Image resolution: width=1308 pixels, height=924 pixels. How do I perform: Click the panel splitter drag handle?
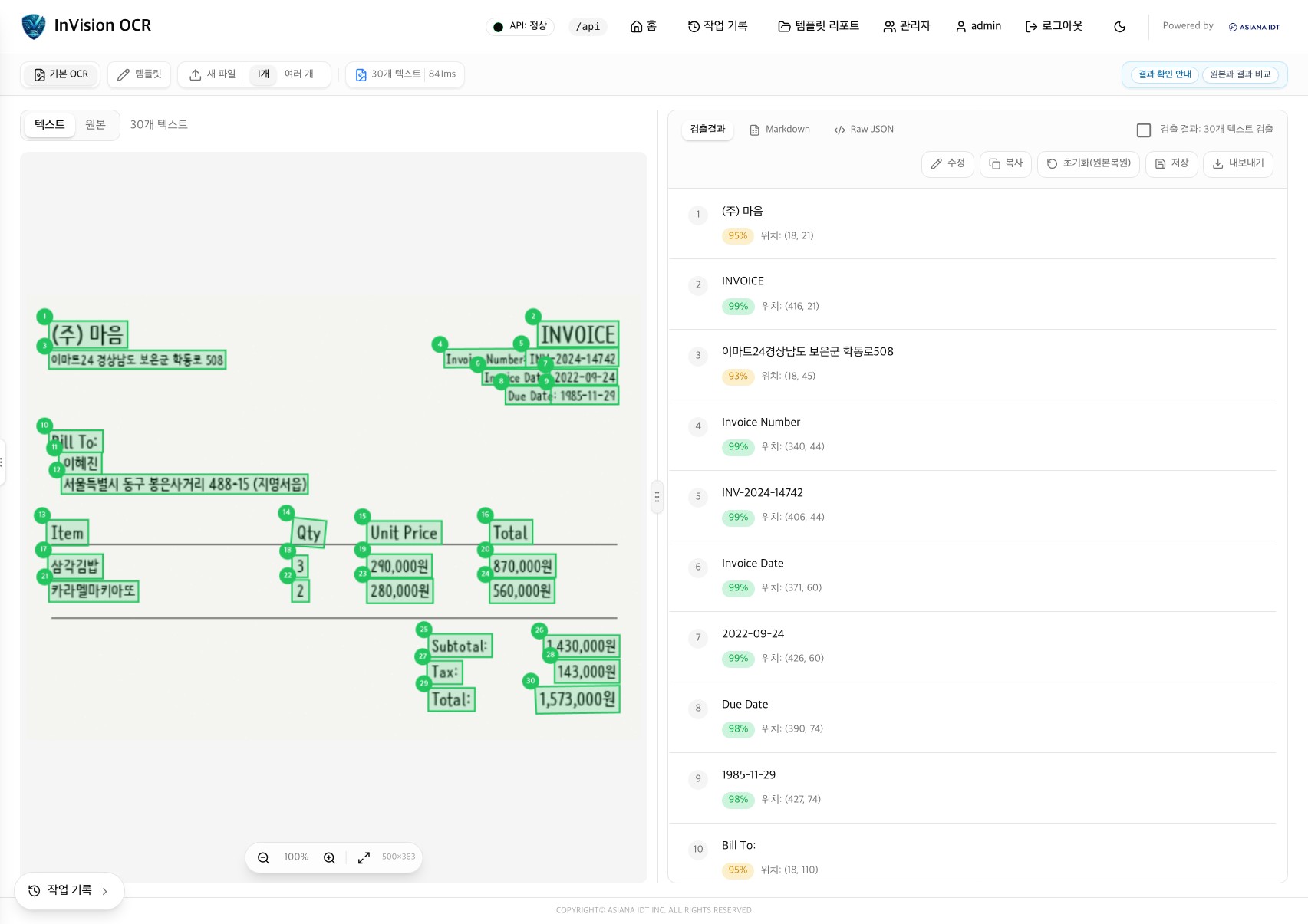657,497
